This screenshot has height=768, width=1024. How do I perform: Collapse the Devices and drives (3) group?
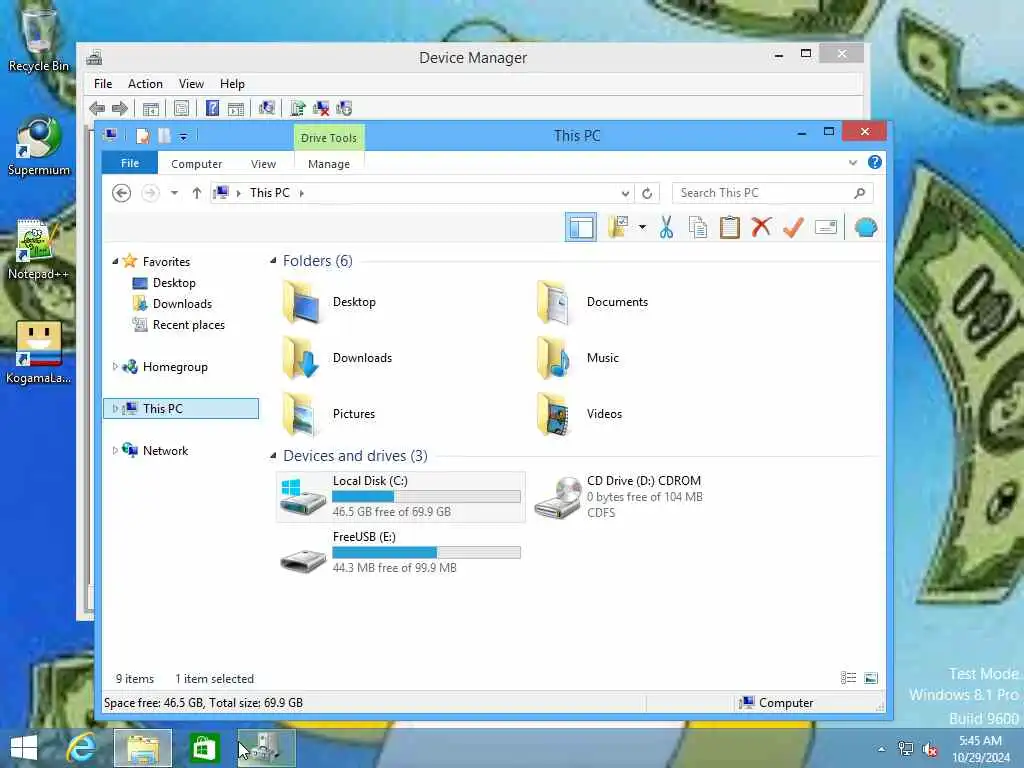(273, 455)
